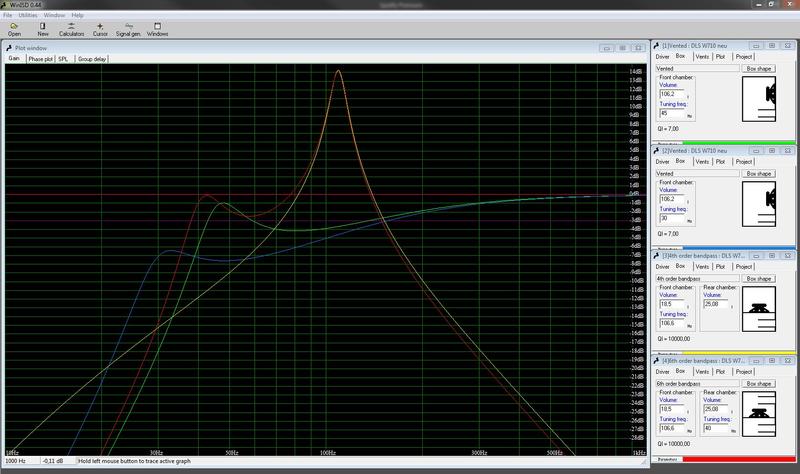Click yellow color bar of 4th order window
The width and height of the screenshot is (800, 474).
coord(739,353)
